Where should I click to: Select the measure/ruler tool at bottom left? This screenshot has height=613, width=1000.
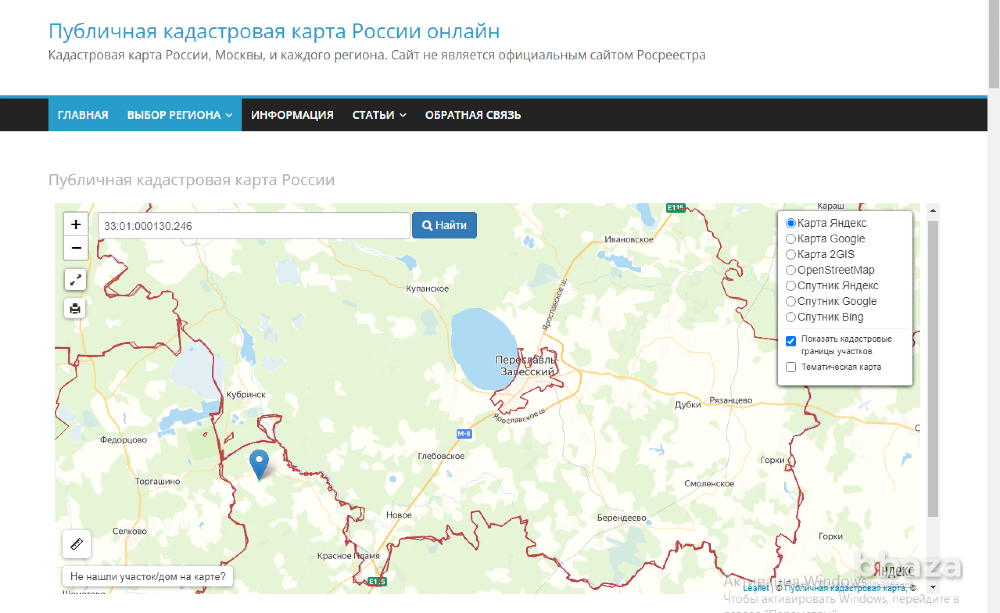76,544
